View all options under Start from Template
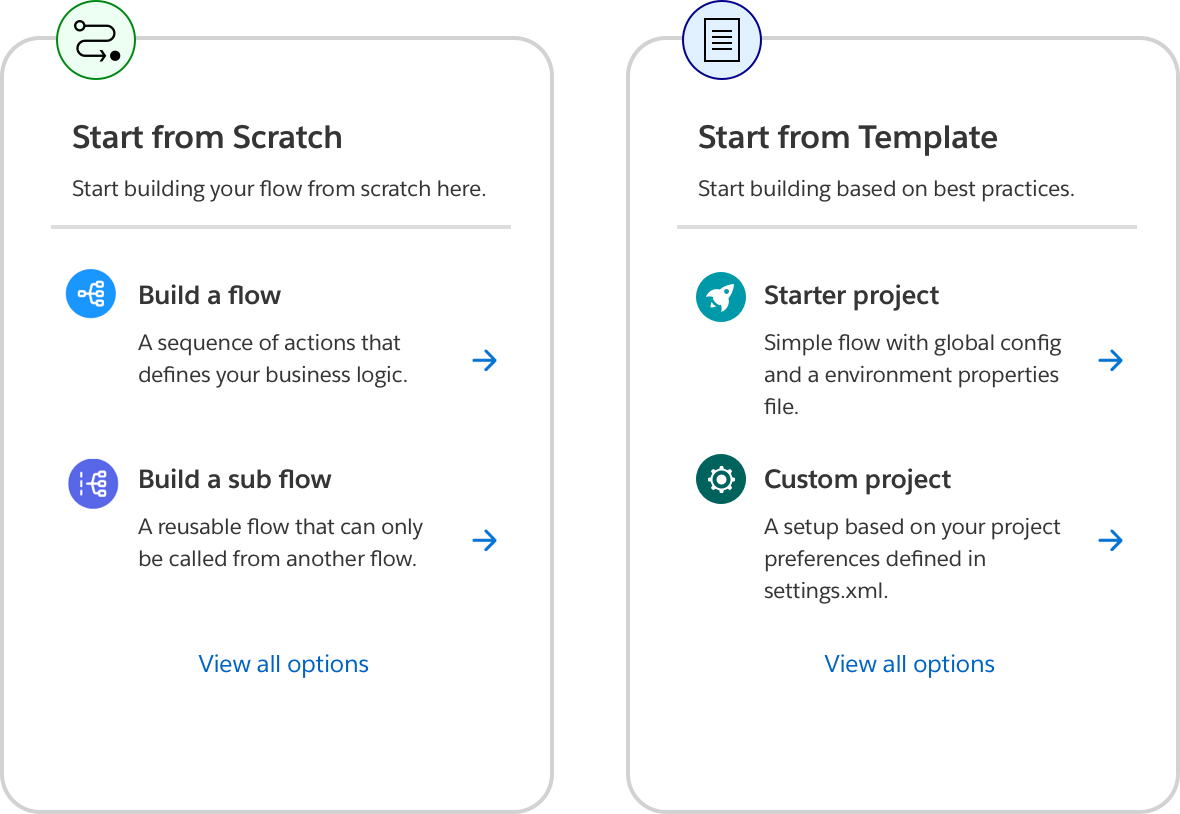Screen dimensions: 1180x814 [x=909, y=663]
